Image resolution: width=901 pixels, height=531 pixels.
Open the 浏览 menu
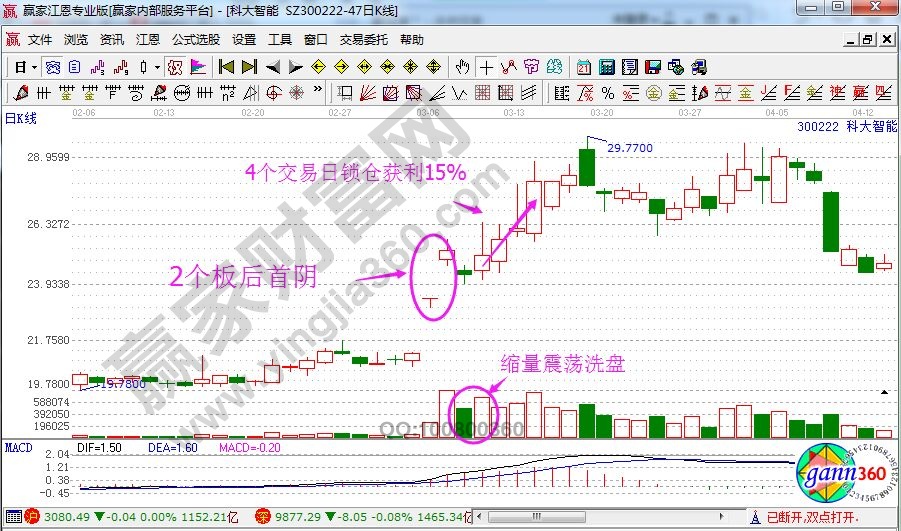76,40
